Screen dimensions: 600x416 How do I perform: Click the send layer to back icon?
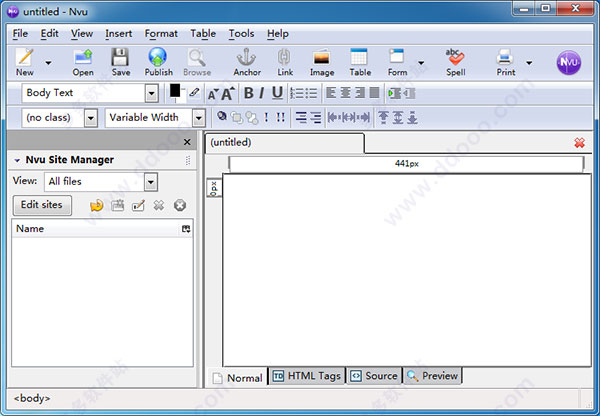(x=252, y=118)
